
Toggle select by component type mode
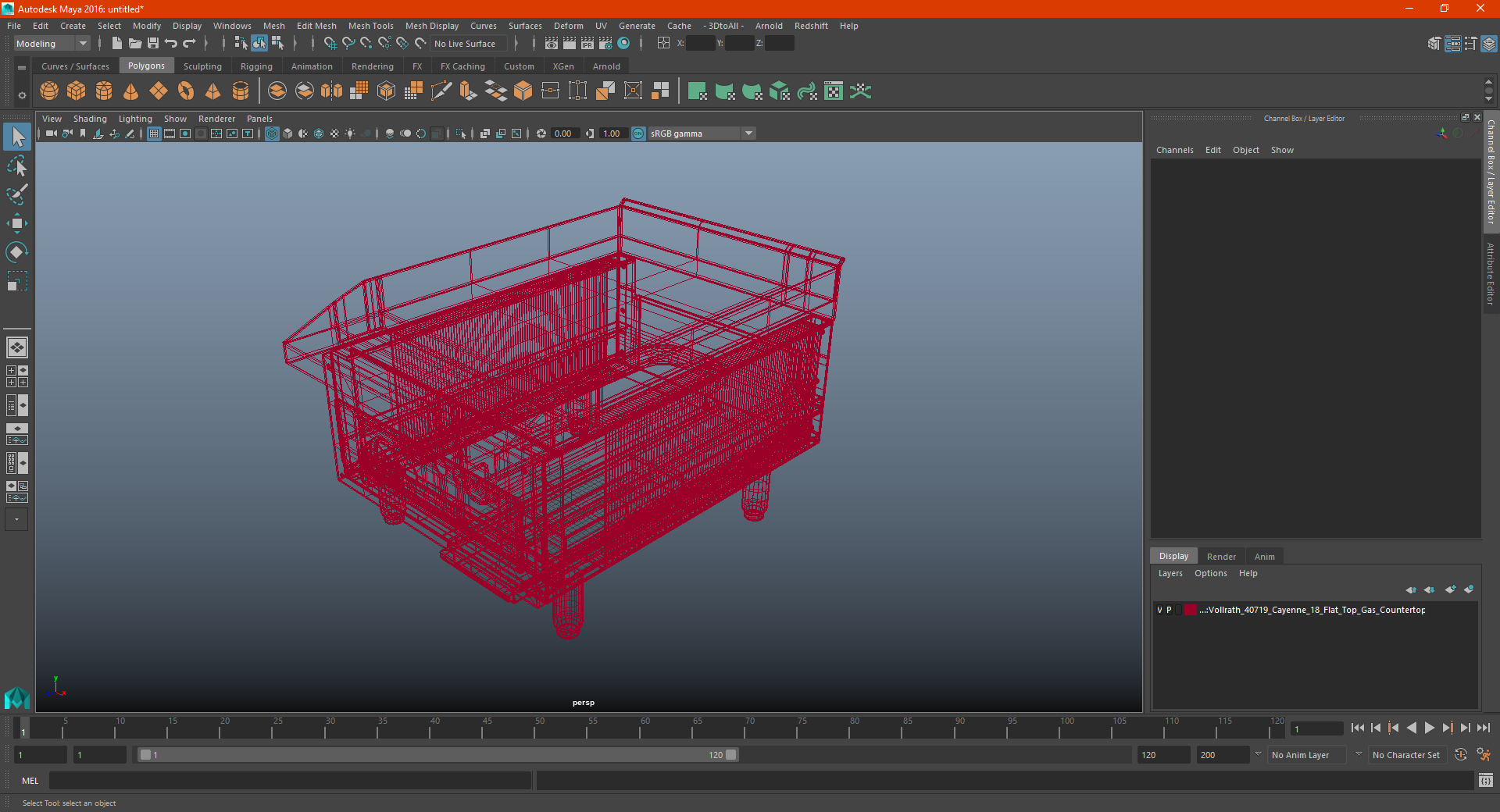[x=277, y=44]
